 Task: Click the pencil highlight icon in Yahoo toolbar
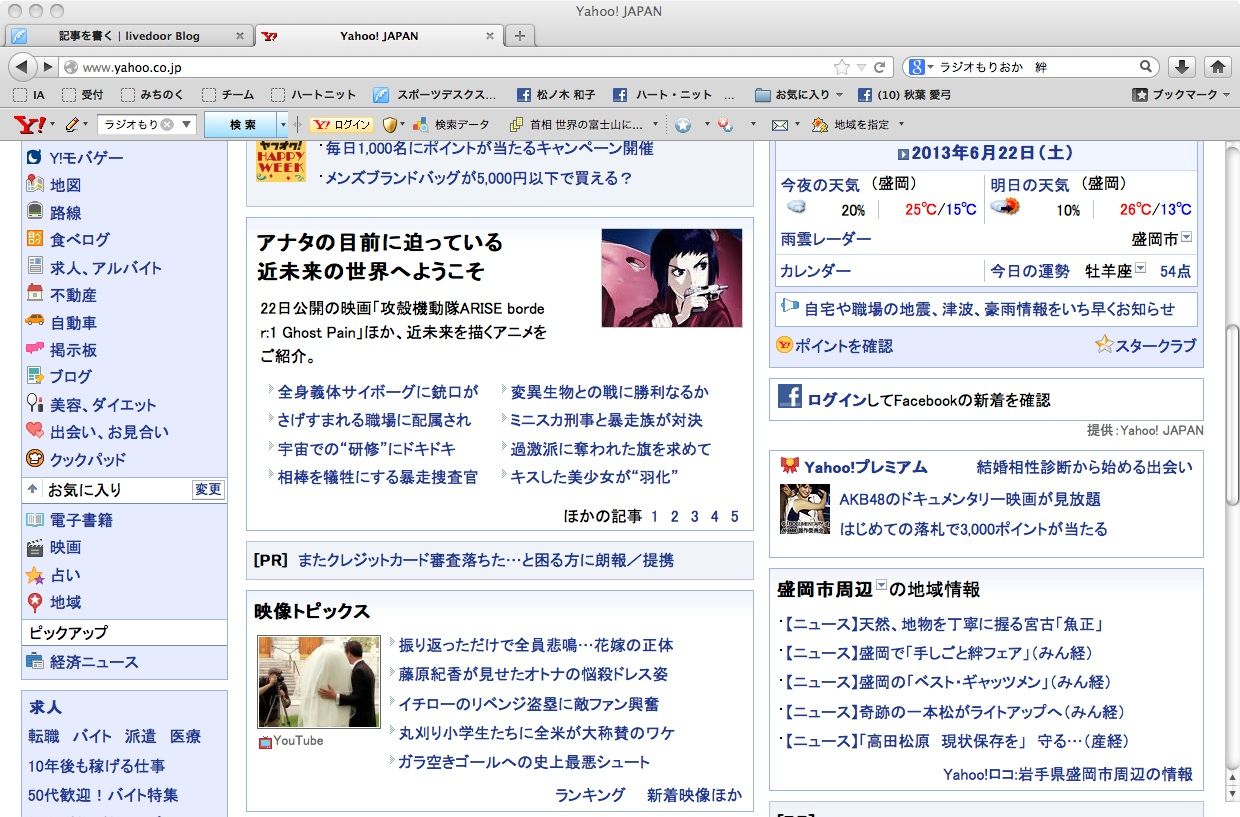pyautogui.click(x=71, y=125)
